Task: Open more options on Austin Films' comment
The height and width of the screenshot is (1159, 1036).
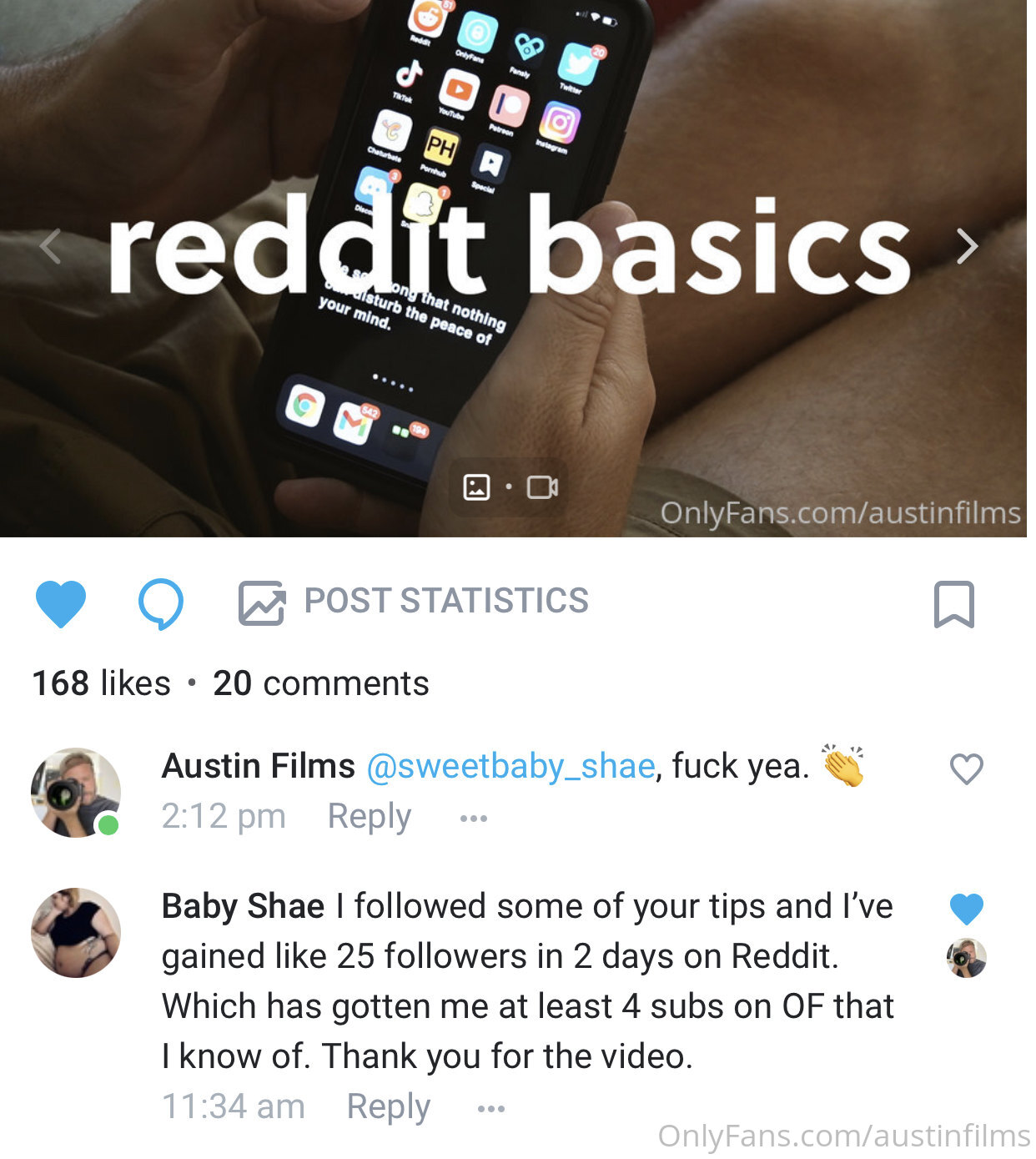Action: click(x=473, y=819)
